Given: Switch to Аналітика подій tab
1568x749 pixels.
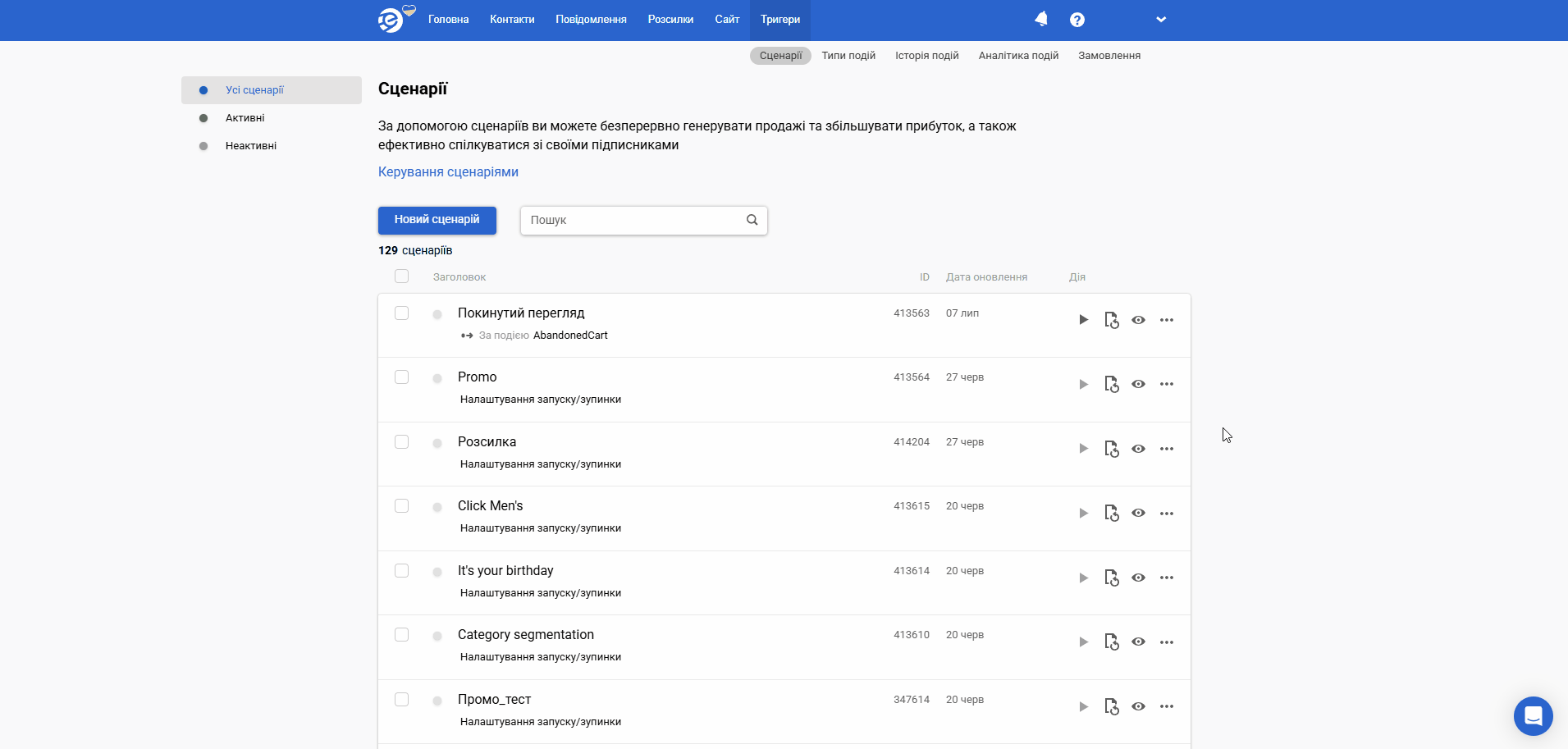Looking at the screenshot, I should click(1018, 56).
